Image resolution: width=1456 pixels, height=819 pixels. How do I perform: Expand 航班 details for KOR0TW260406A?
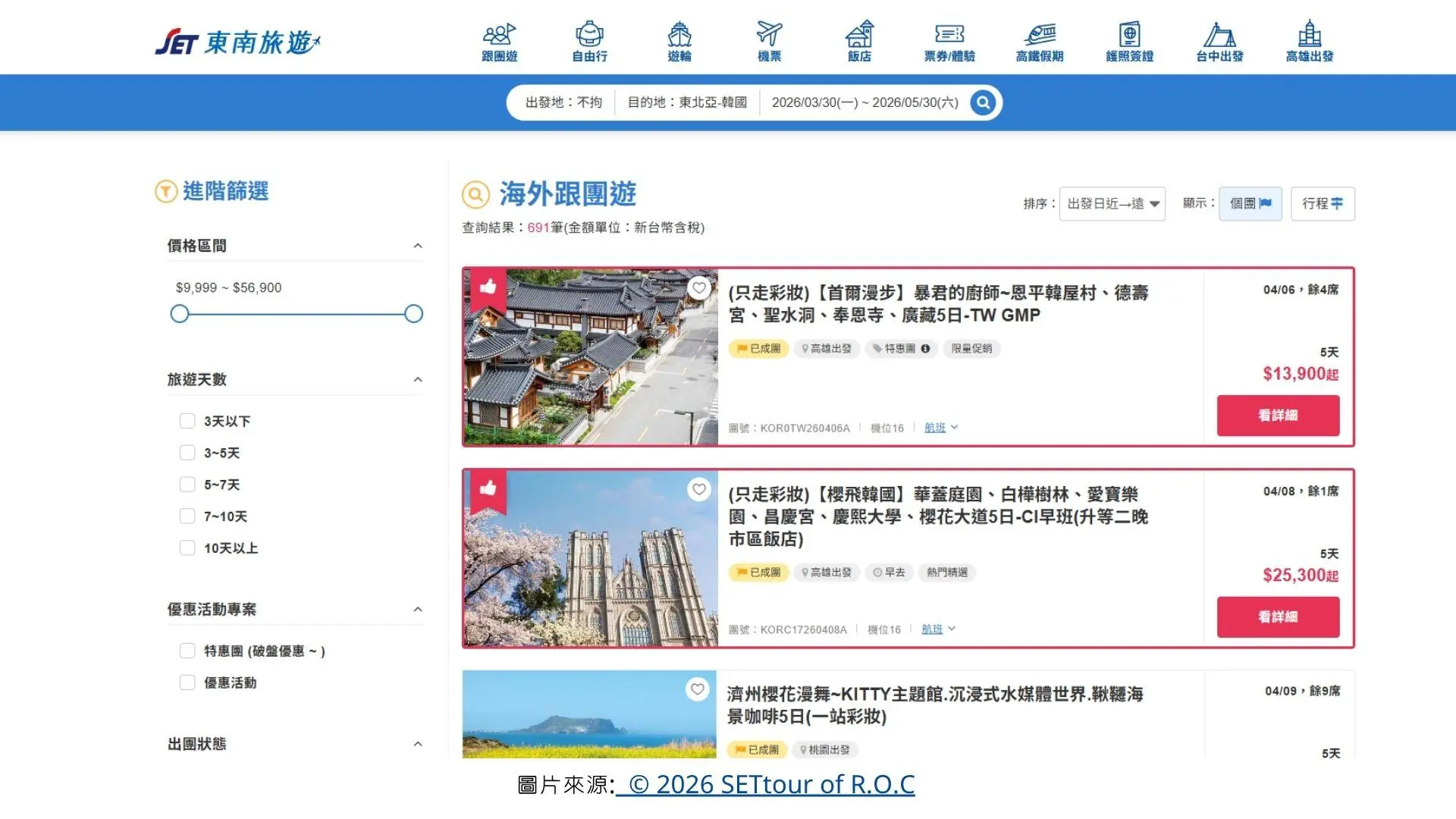tap(941, 428)
